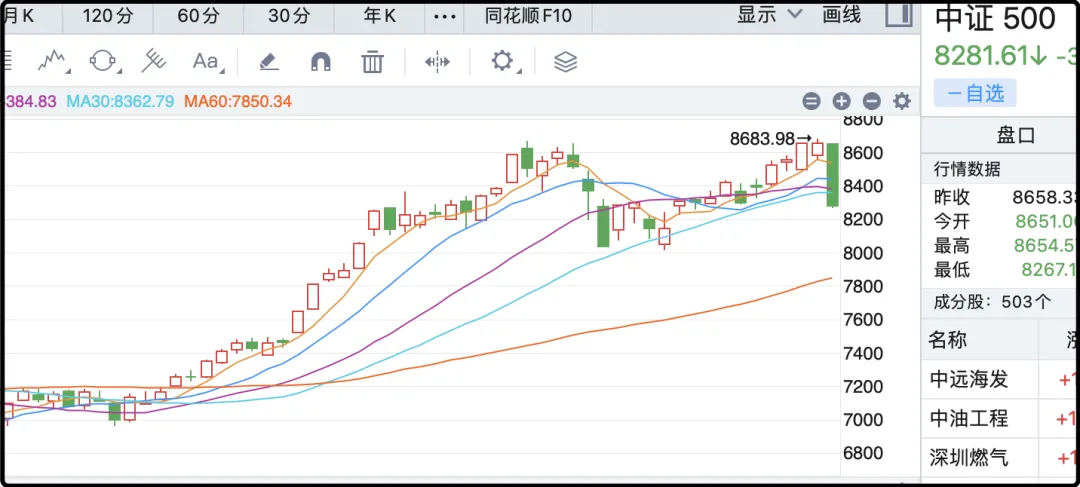Remove 中证 500 from 自选 watchlist
Image resolution: width=1080 pixels, height=487 pixels.
point(975,93)
